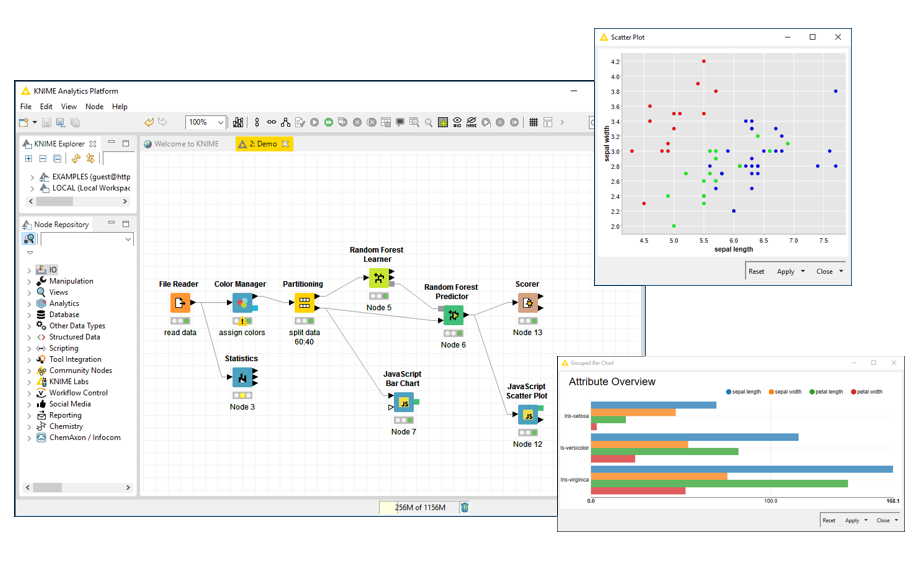This screenshot has width=920, height=567.
Task: Click Apply in Grouped Bar Chart window
Action: 852,520
